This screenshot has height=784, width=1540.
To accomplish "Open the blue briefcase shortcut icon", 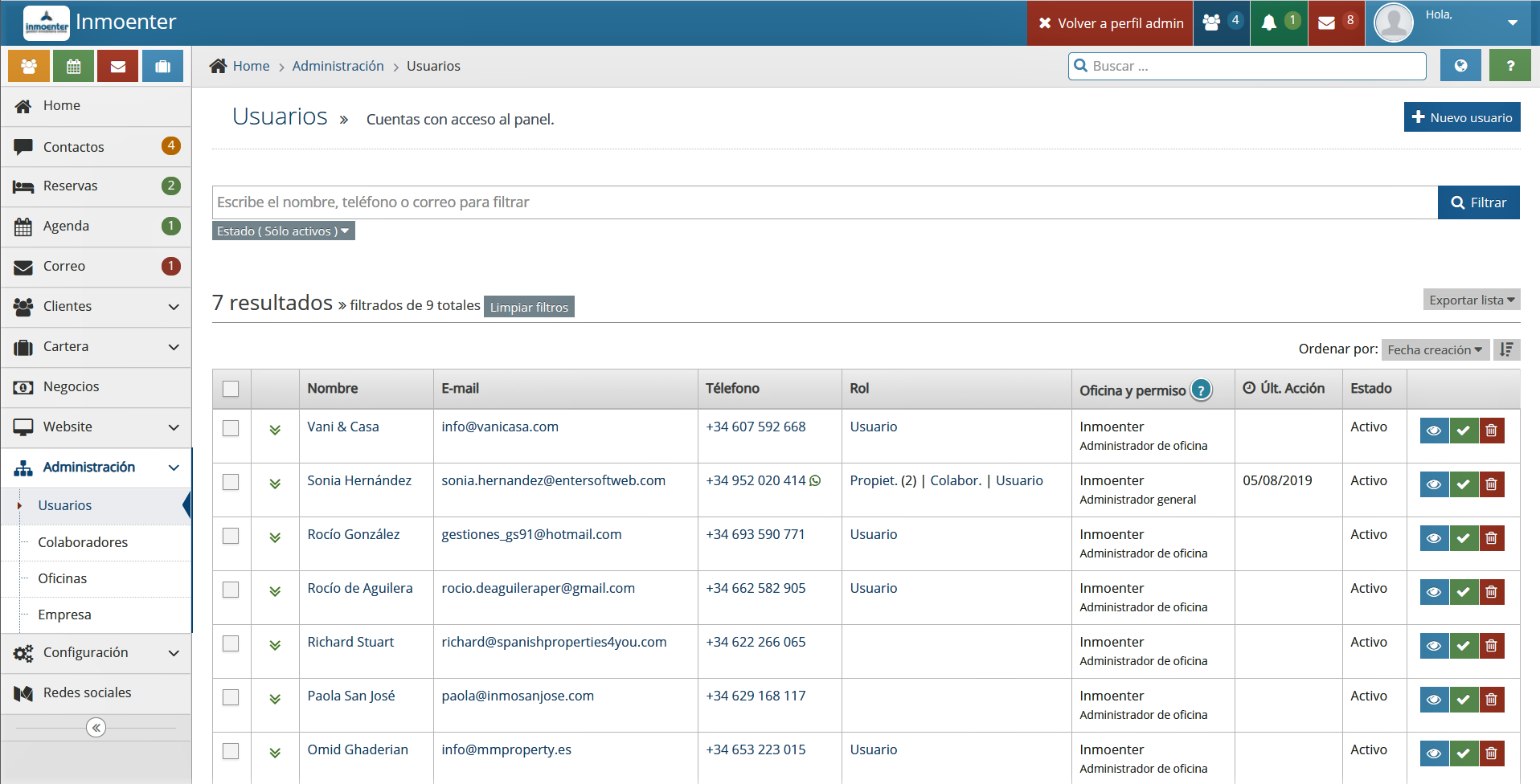I will point(163,66).
